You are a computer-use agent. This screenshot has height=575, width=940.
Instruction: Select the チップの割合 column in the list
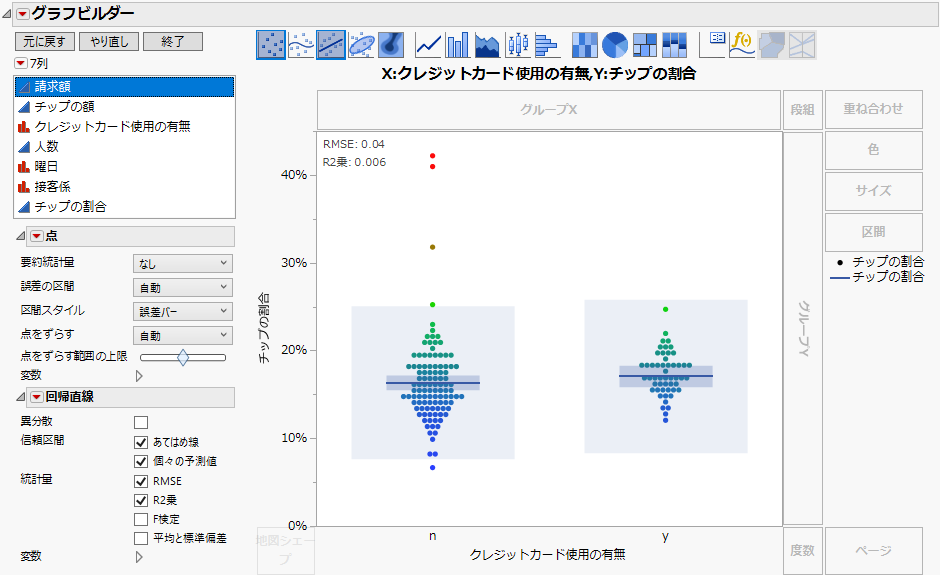point(125,206)
